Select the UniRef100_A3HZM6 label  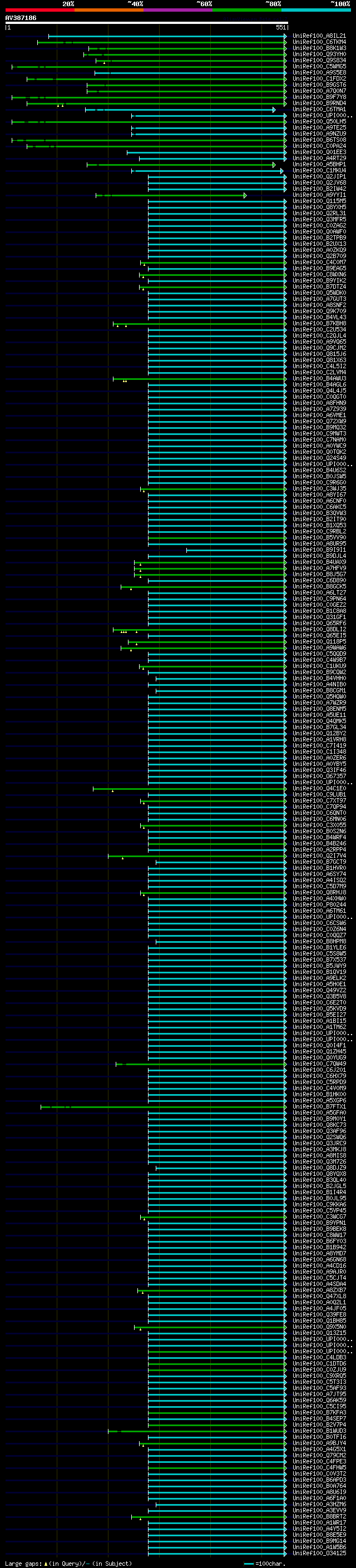tap(319, 1504)
